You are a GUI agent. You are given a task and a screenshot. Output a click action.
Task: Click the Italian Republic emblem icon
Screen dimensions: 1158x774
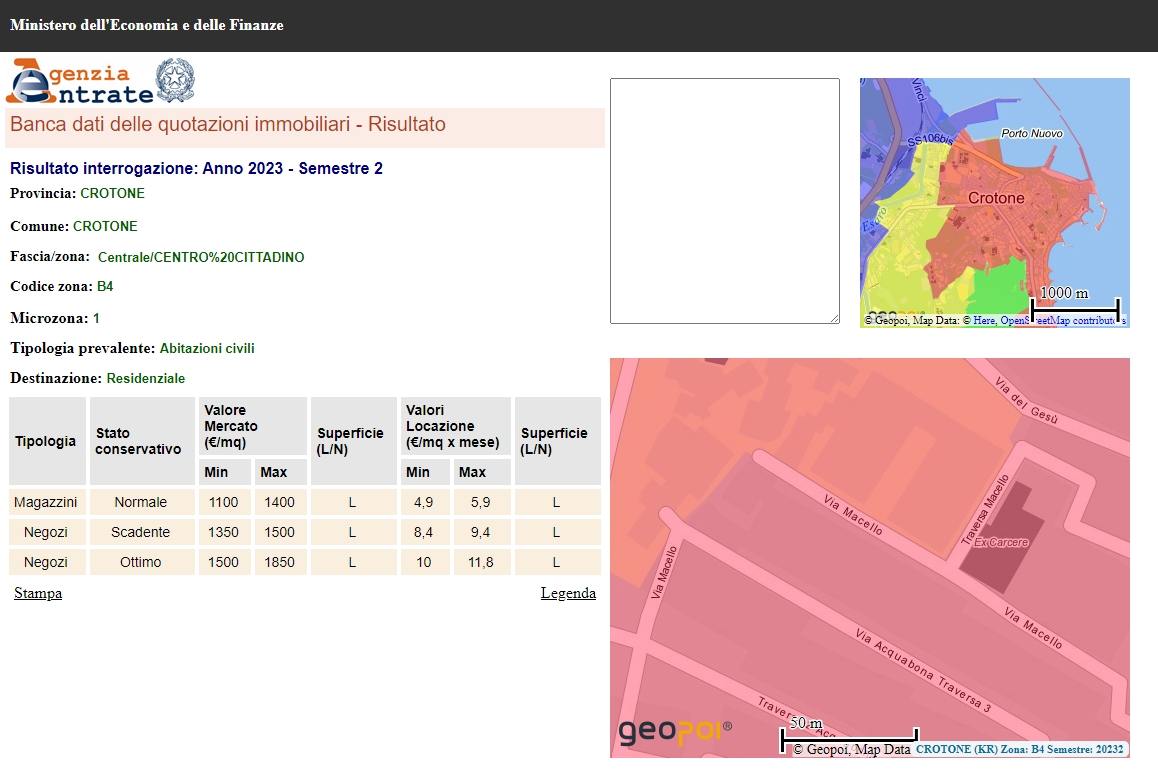click(176, 80)
